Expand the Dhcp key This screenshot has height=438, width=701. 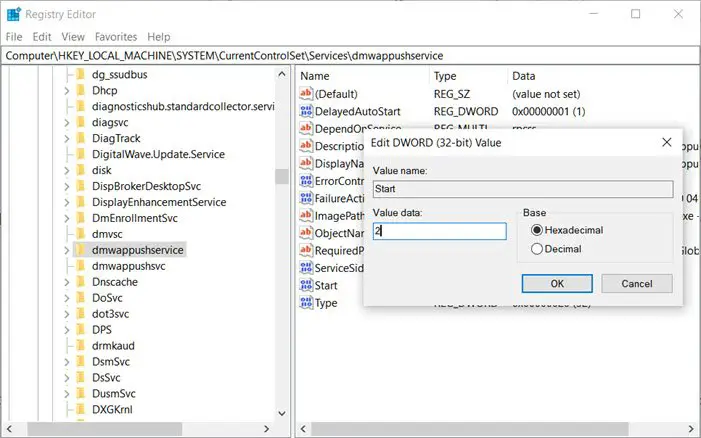click(x=67, y=91)
